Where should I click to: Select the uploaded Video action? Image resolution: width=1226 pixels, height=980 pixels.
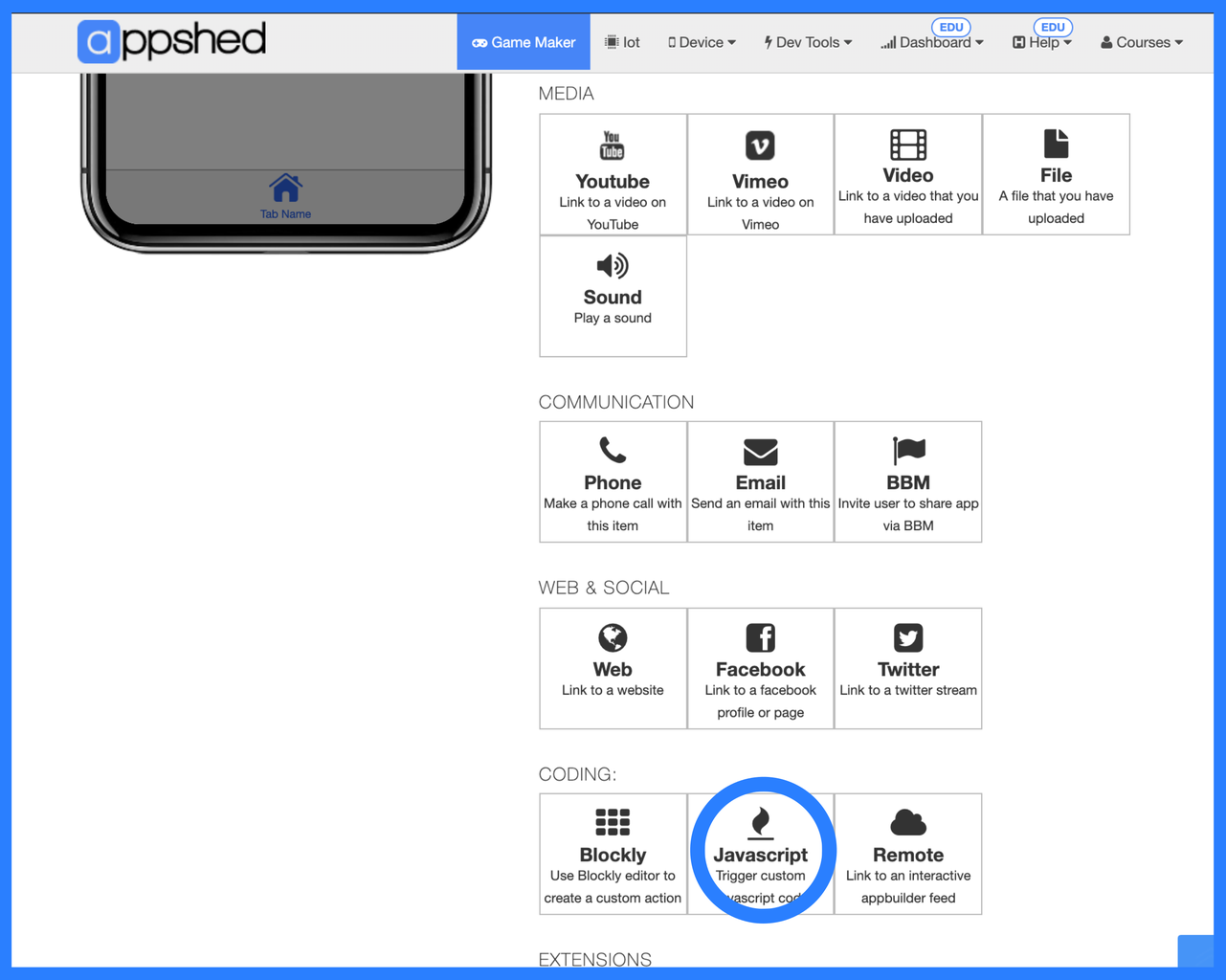point(907,172)
